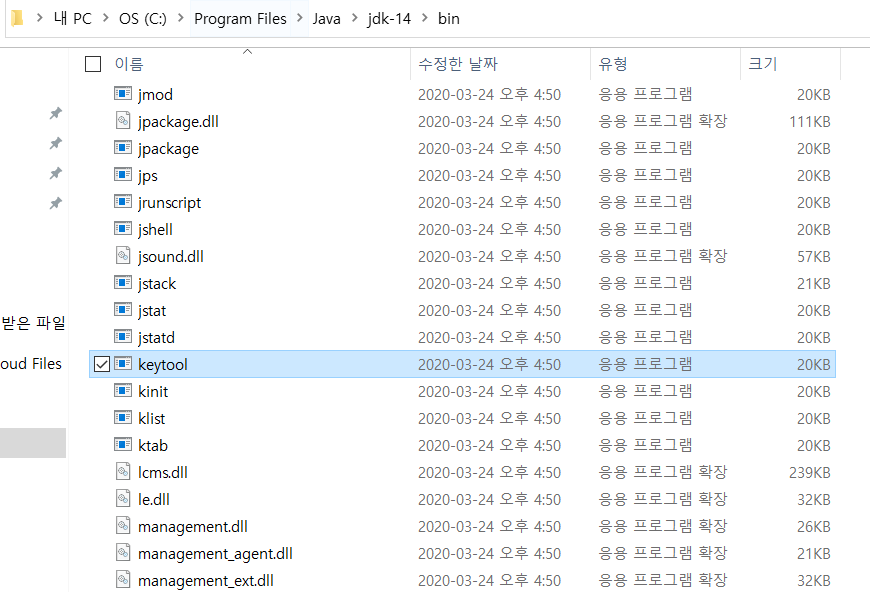Click the 26KB size of management.dll
The height and width of the screenshot is (592, 870).
pos(813,526)
